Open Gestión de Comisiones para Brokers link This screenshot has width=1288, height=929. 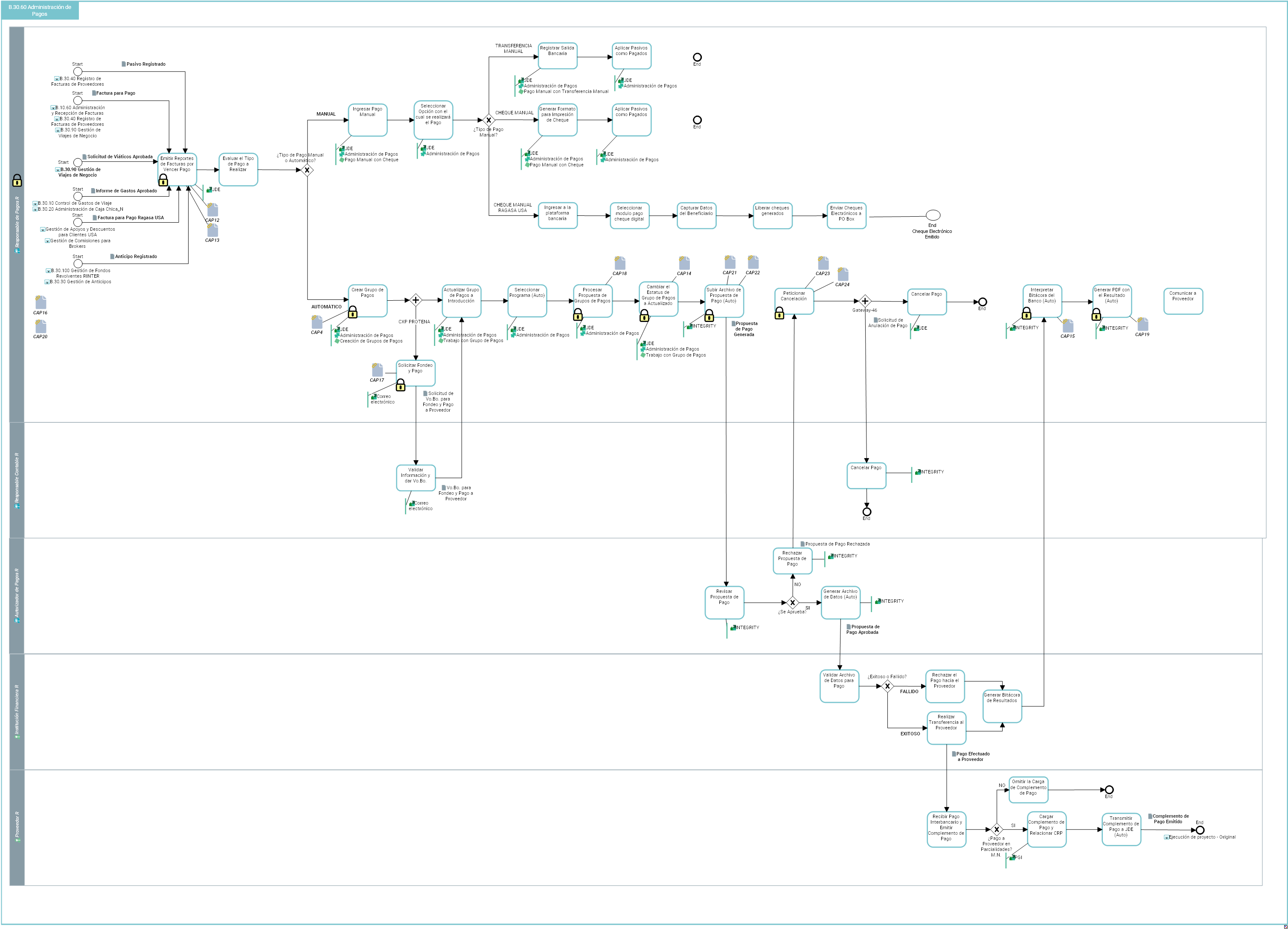click(x=78, y=244)
